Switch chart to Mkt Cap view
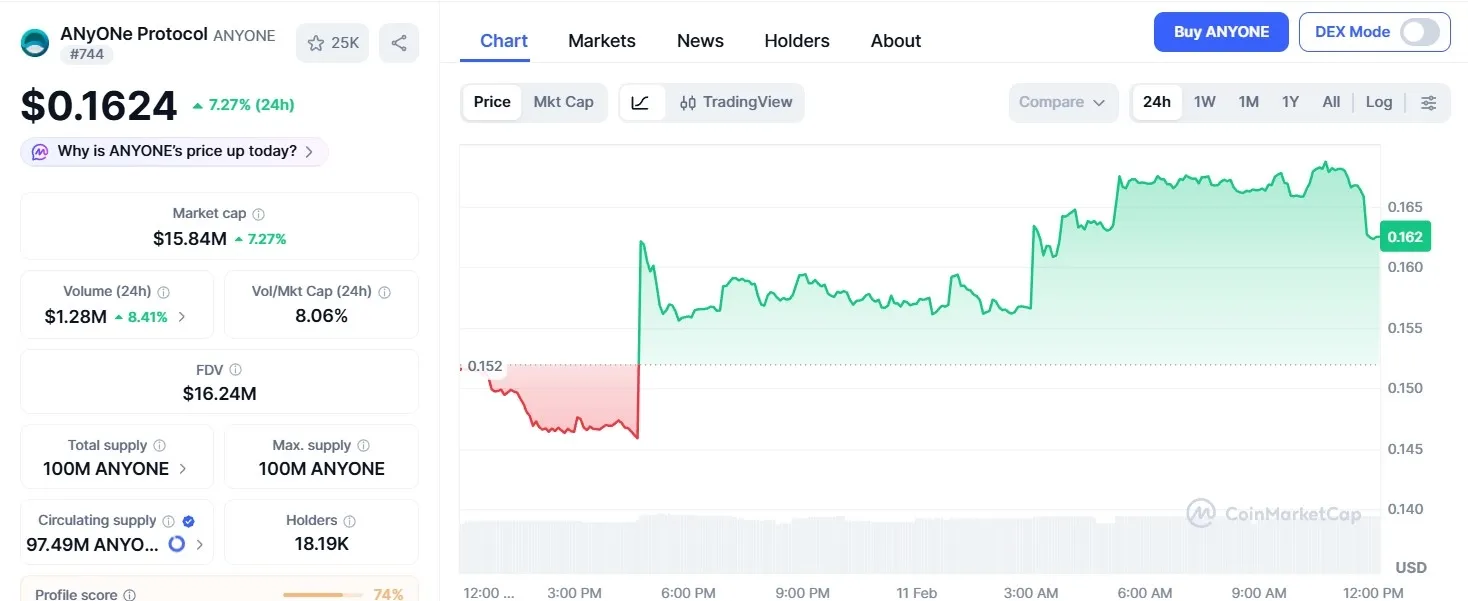1468x601 pixels. (x=563, y=101)
